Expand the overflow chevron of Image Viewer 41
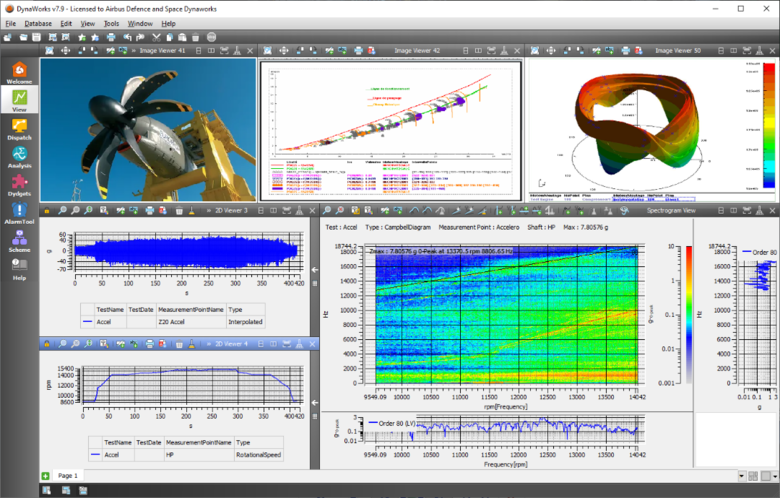This screenshot has width=780, height=498. [133, 50]
